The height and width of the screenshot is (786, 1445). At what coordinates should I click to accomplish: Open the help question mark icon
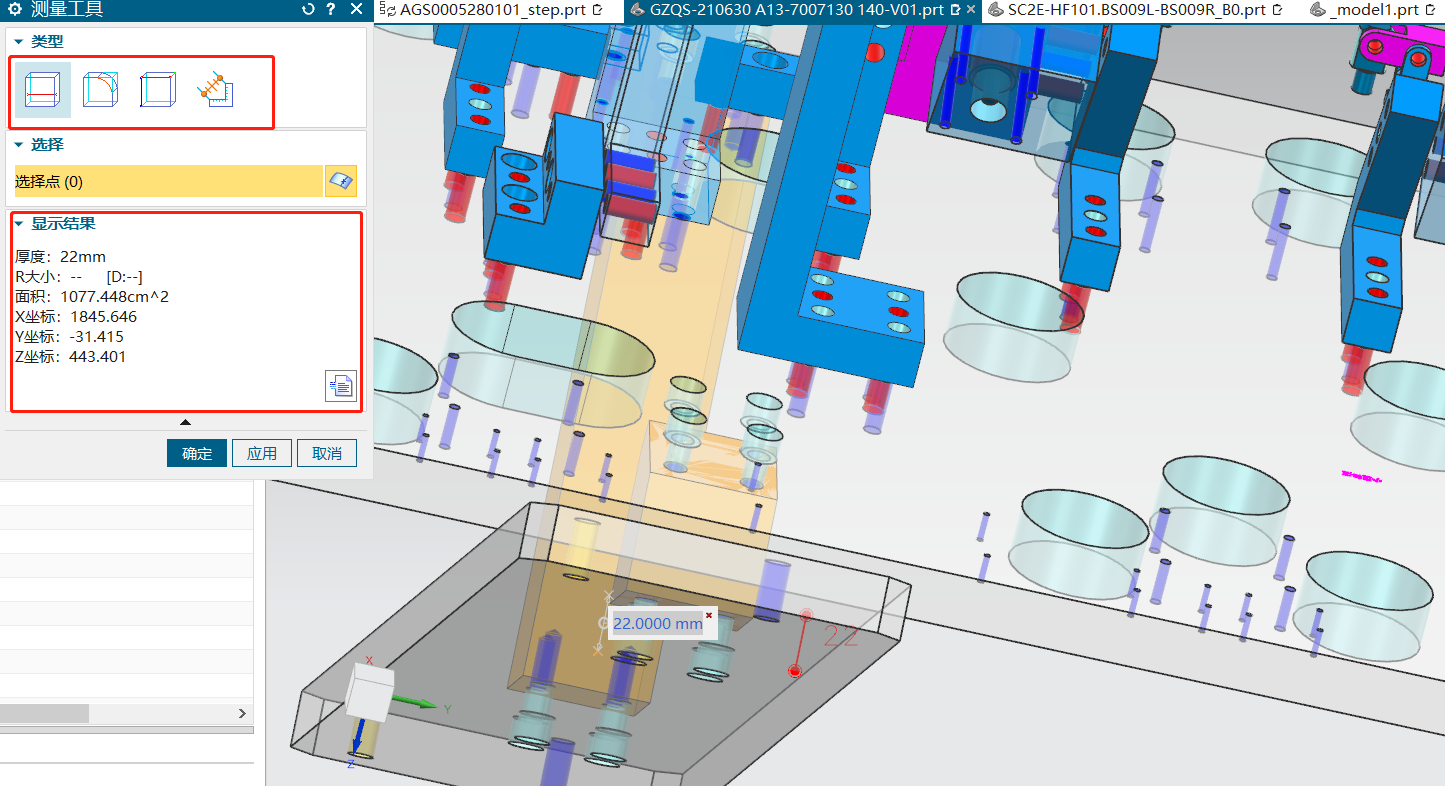[331, 9]
